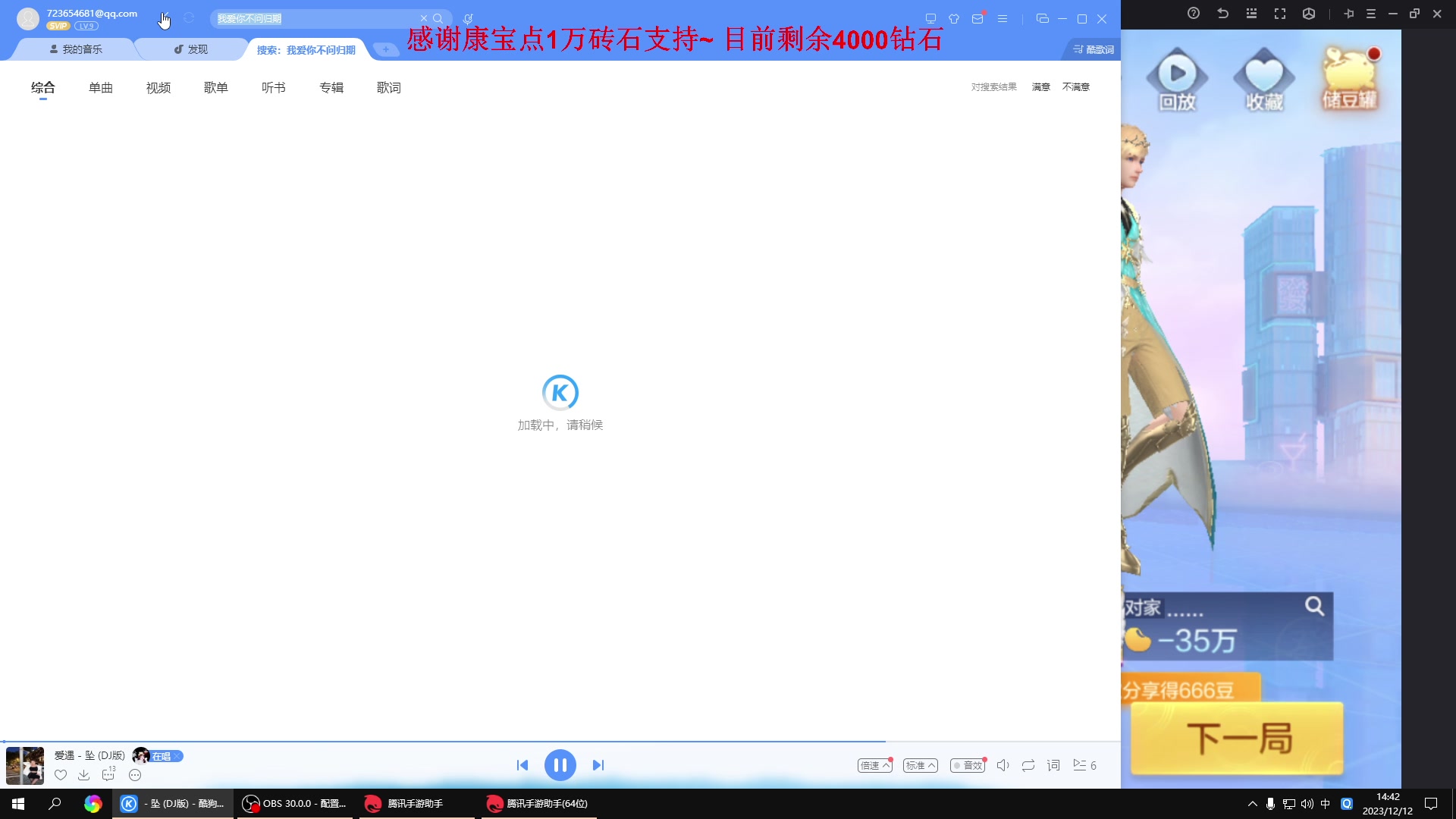Open 储豆罐 piggy bank in game

1351,79
